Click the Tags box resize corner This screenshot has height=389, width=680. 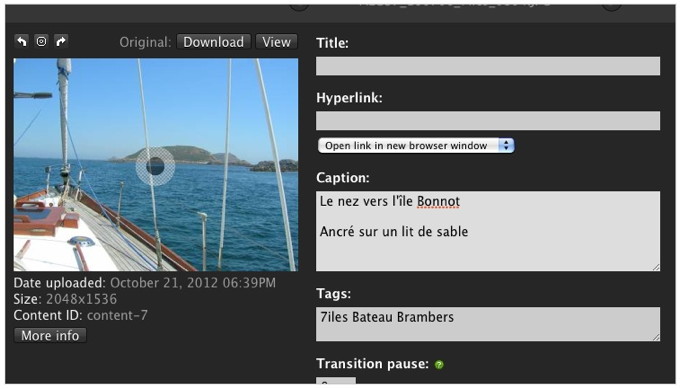click(x=656, y=337)
